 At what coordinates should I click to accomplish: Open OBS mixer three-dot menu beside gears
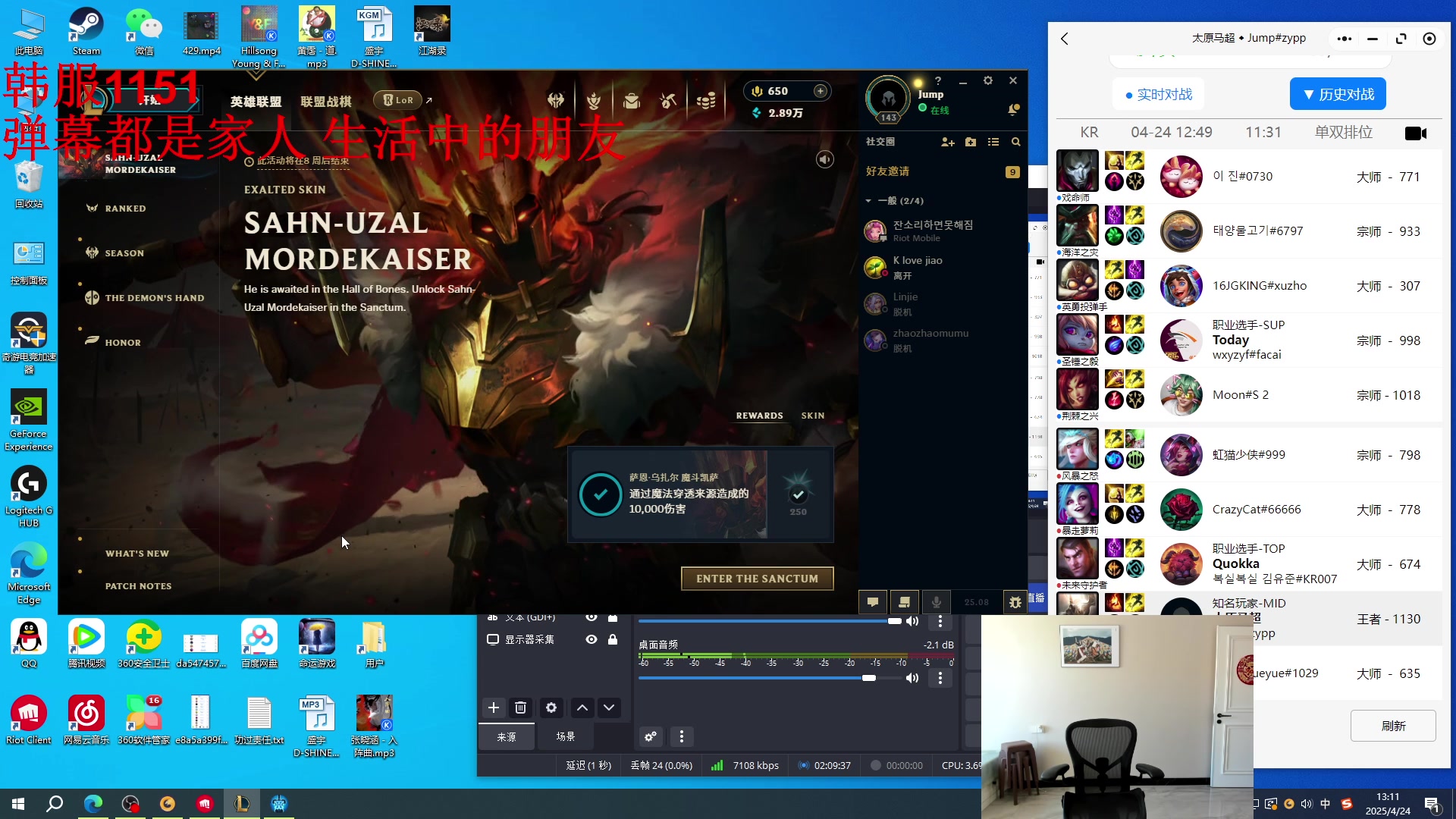(682, 736)
